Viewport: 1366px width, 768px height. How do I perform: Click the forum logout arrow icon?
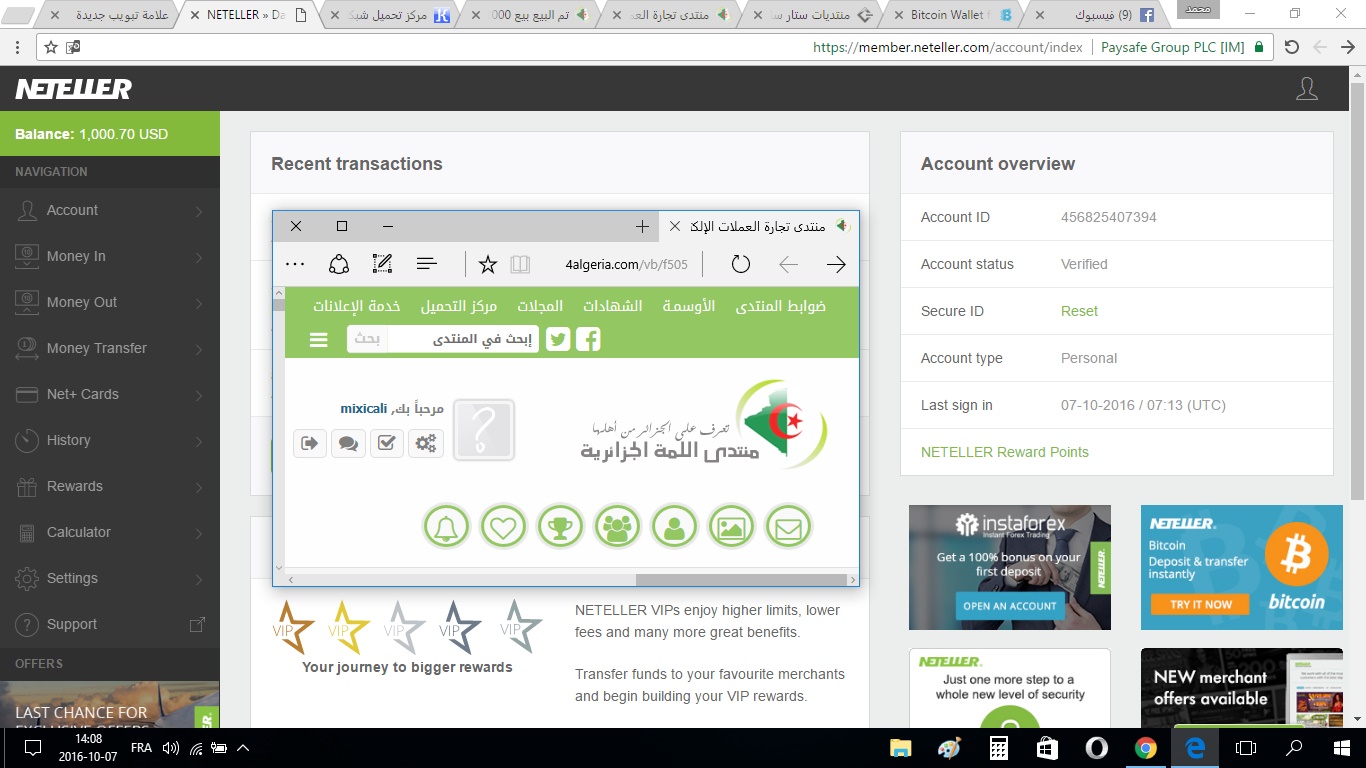click(x=310, y=443)
